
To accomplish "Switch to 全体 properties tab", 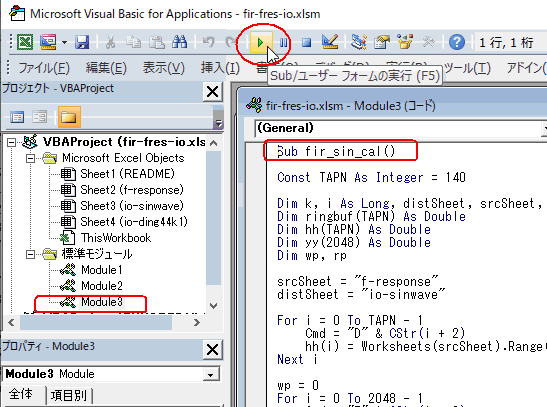I will [22, 394].
